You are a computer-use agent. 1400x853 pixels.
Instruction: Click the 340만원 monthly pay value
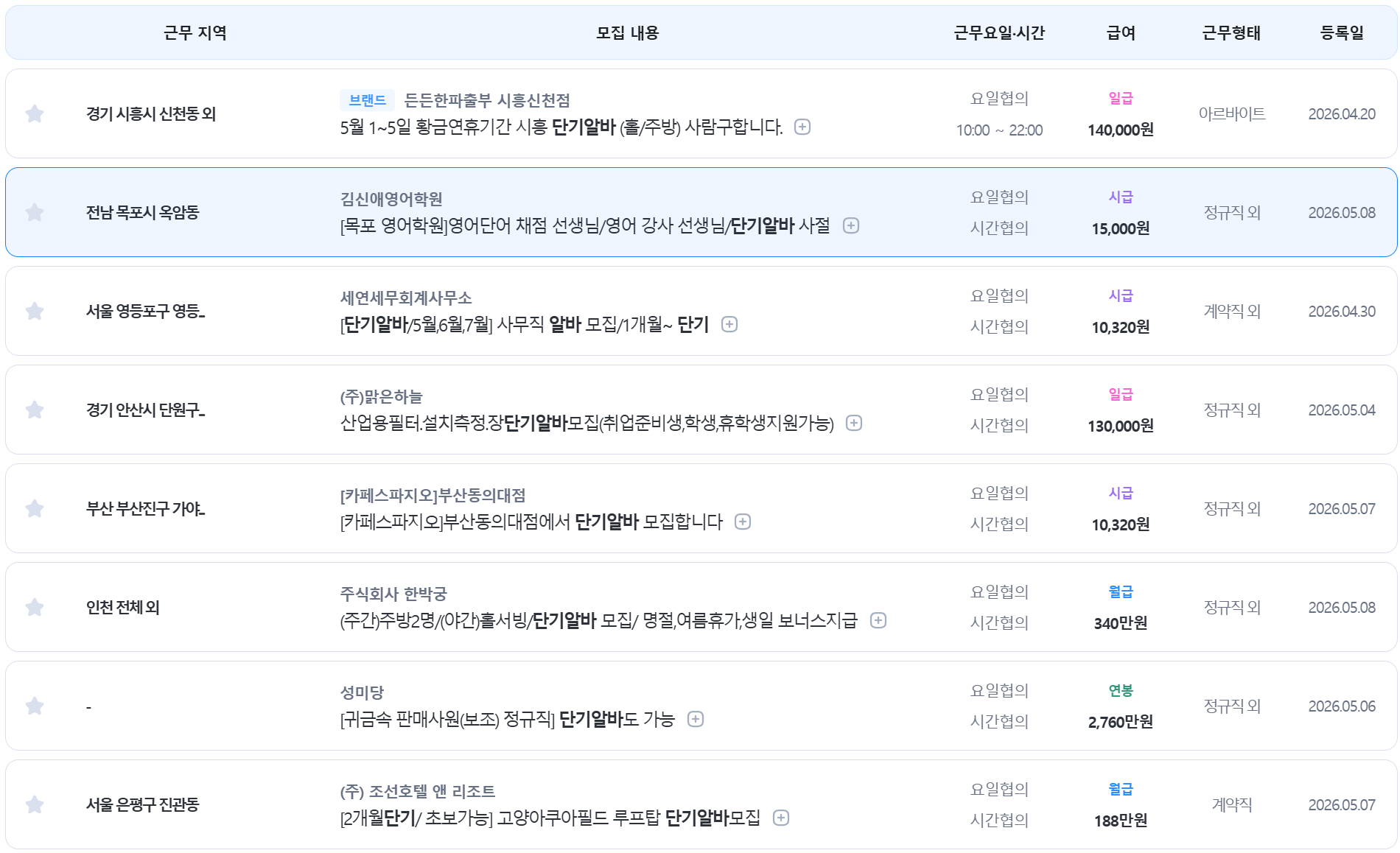coord(1121,623)
